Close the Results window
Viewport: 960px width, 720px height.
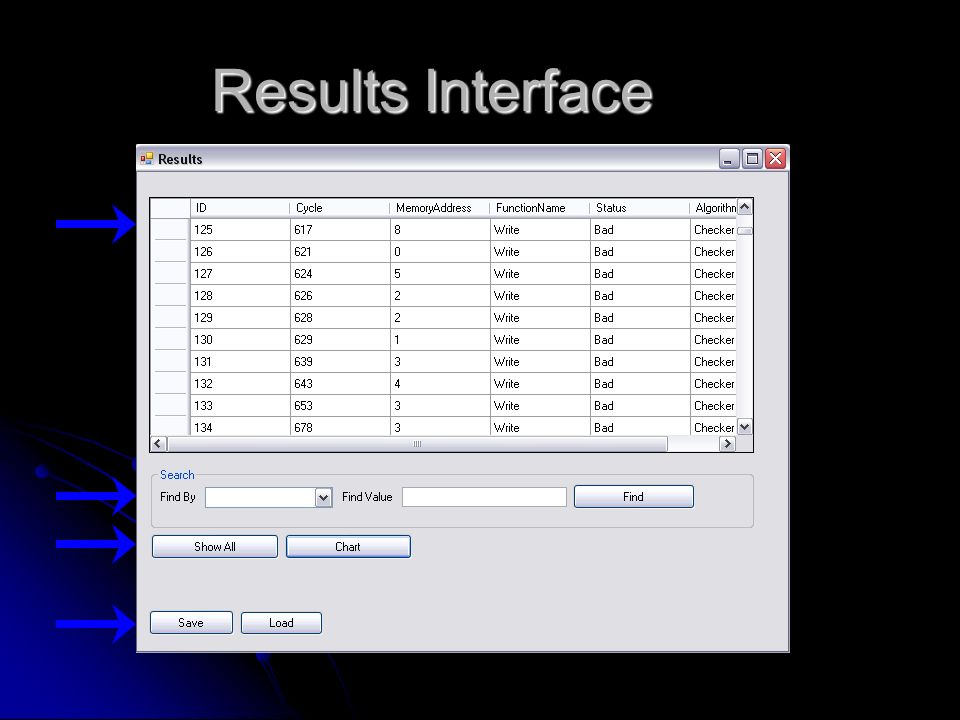pyautogui.click(x=775, y=159)
